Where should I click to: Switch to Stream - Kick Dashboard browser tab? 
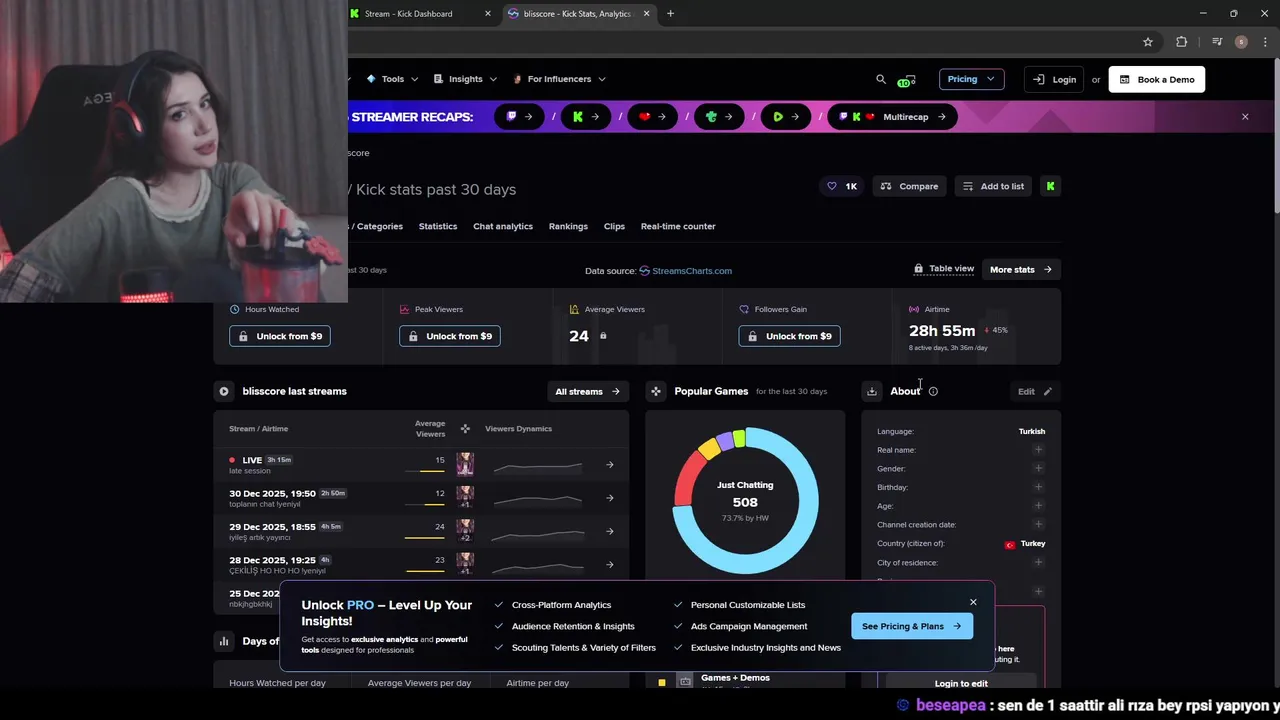[x=418, y=14]
